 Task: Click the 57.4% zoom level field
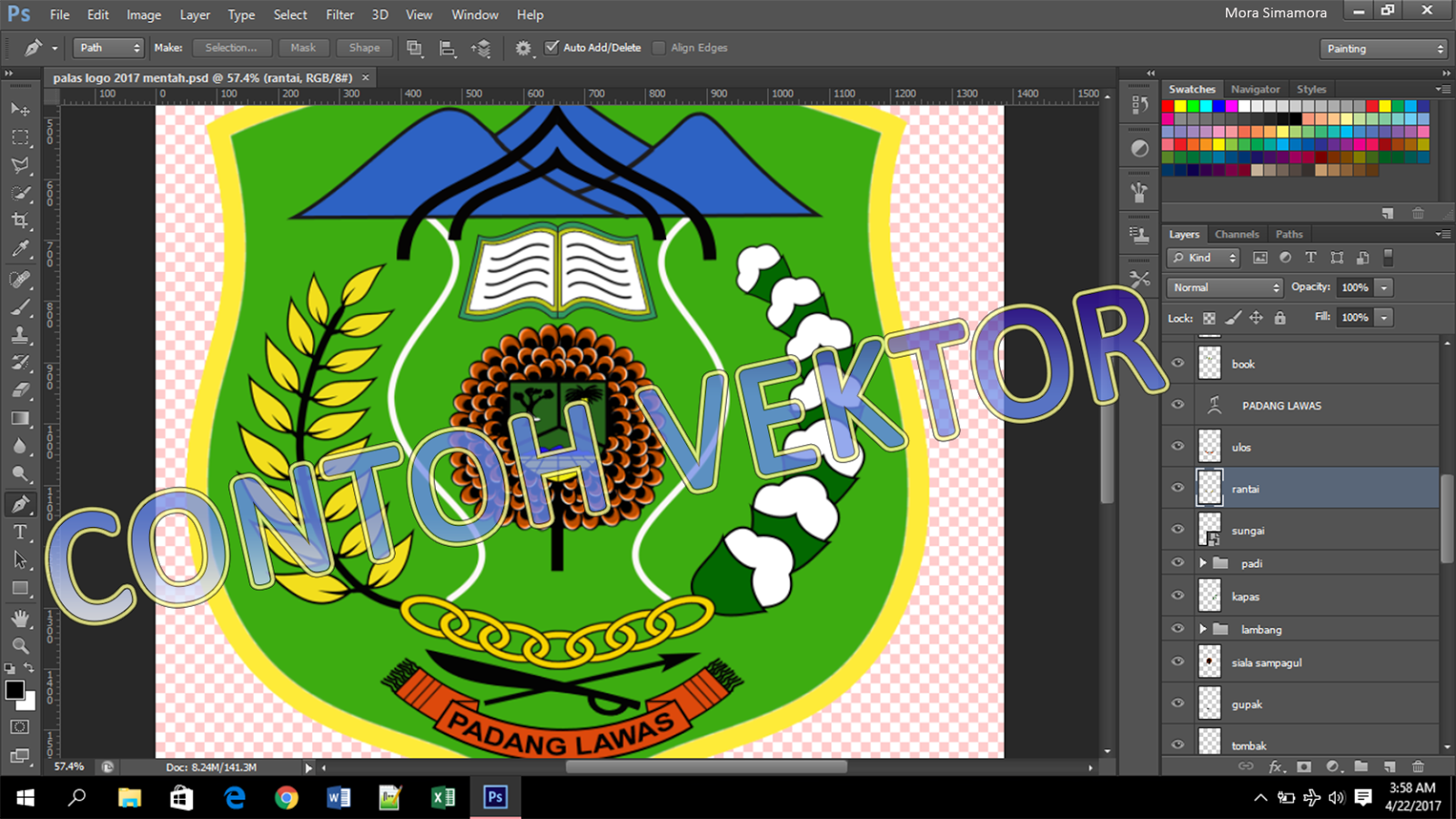pos(69,767)
